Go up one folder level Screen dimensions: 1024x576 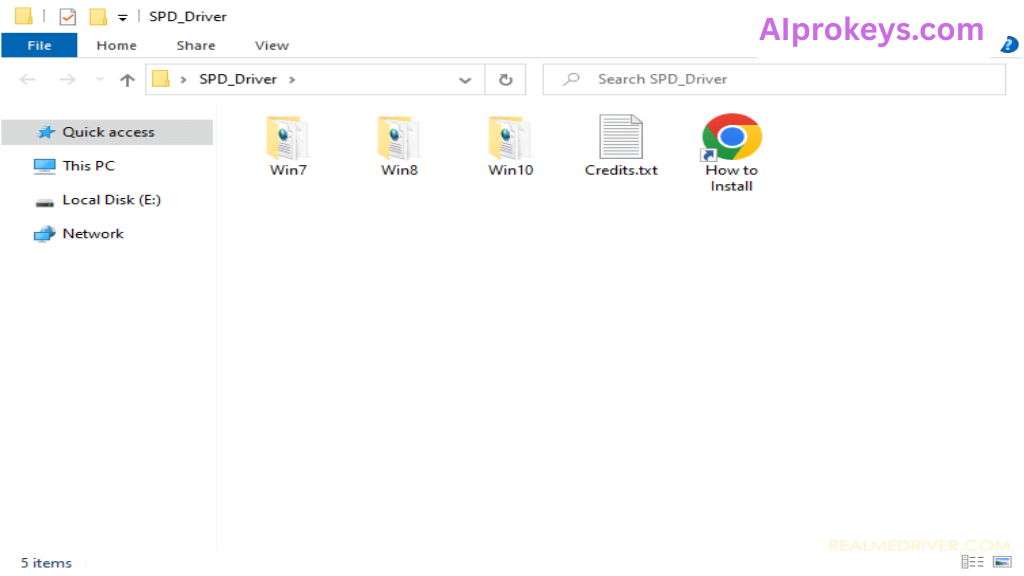[x=127, y=80]
